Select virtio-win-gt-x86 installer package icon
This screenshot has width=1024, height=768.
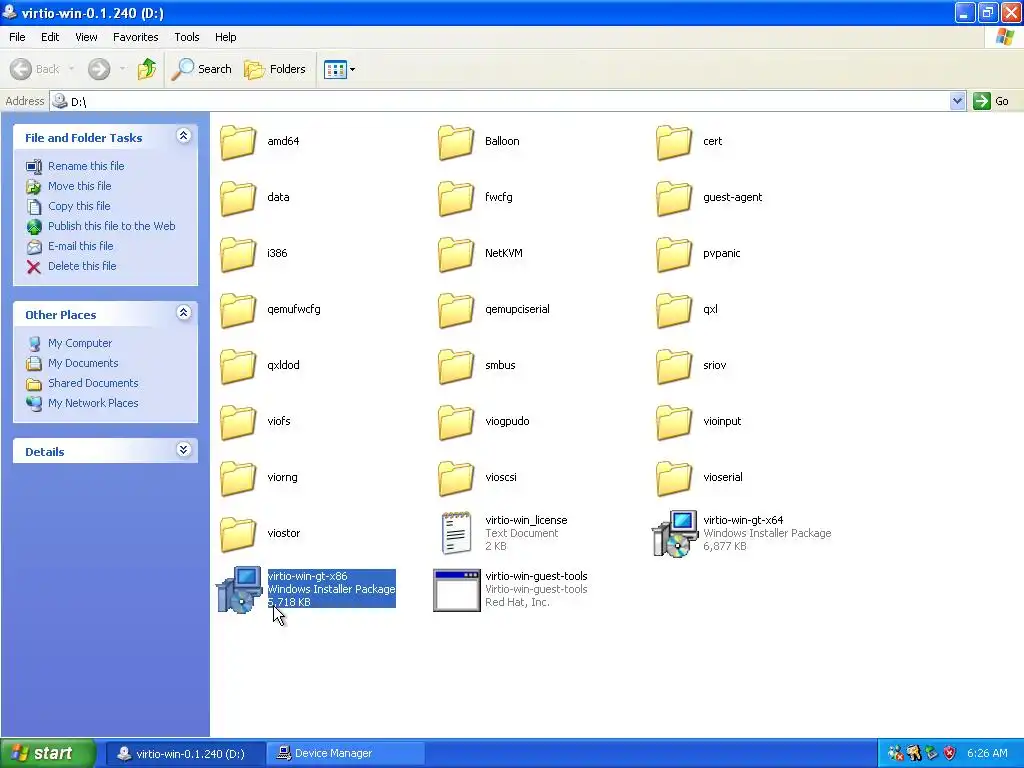click(239, 590)
